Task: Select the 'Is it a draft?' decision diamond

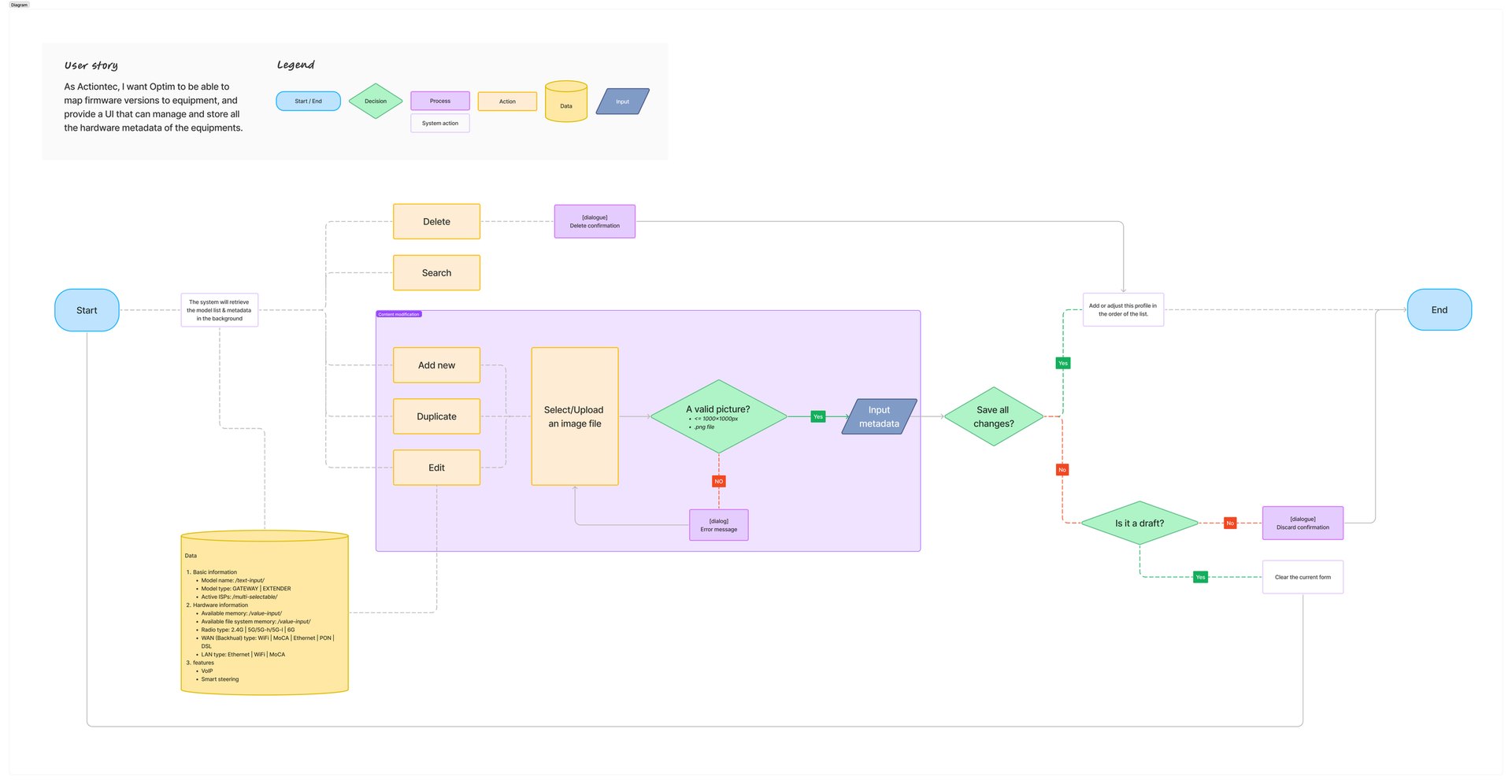Action: tap(1140, 523)
